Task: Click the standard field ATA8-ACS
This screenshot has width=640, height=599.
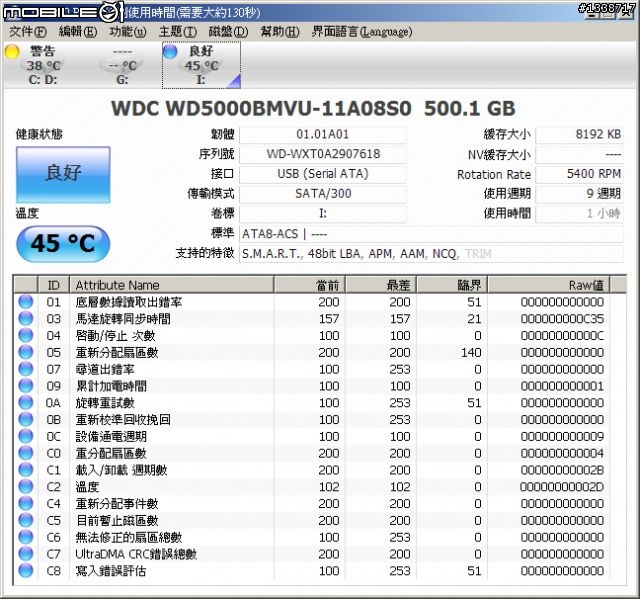Action: coord(431,234)
